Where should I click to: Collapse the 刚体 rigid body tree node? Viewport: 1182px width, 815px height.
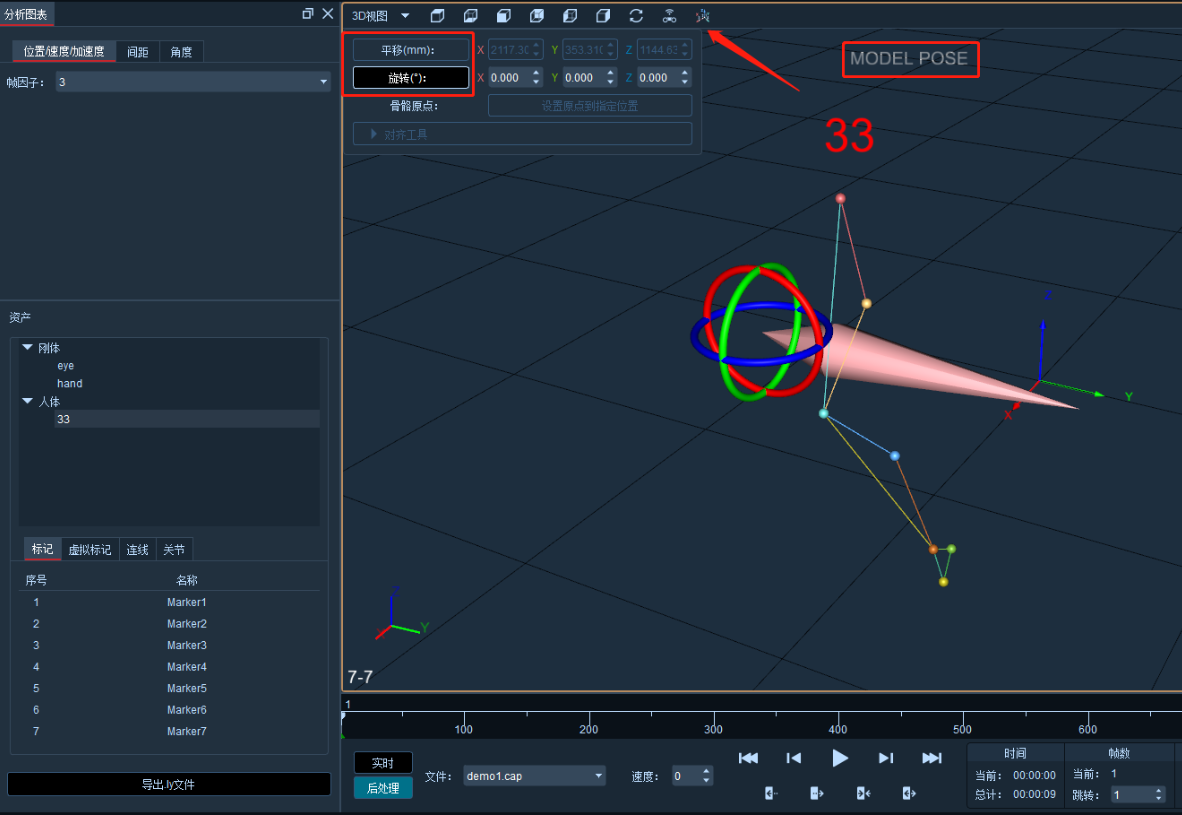coord(28,348)
